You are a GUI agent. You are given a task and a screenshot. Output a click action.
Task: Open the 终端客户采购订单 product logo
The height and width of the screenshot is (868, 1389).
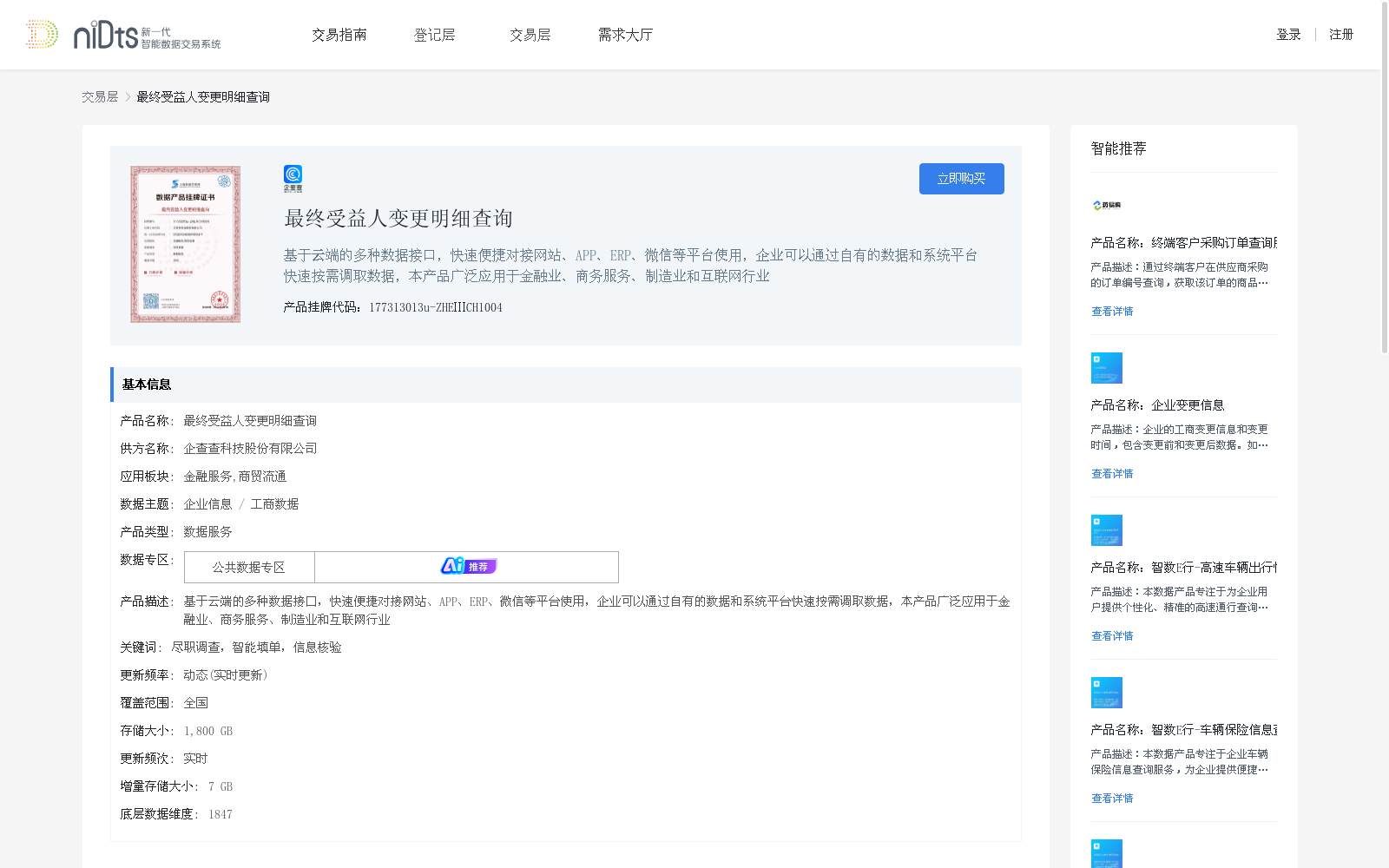(1107, 206)
